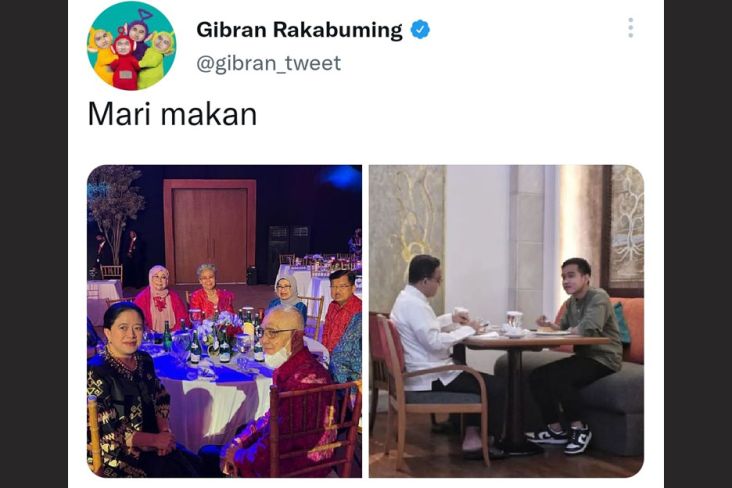
Task: Click the decorative tree in left photo
Action: point(113,210)
